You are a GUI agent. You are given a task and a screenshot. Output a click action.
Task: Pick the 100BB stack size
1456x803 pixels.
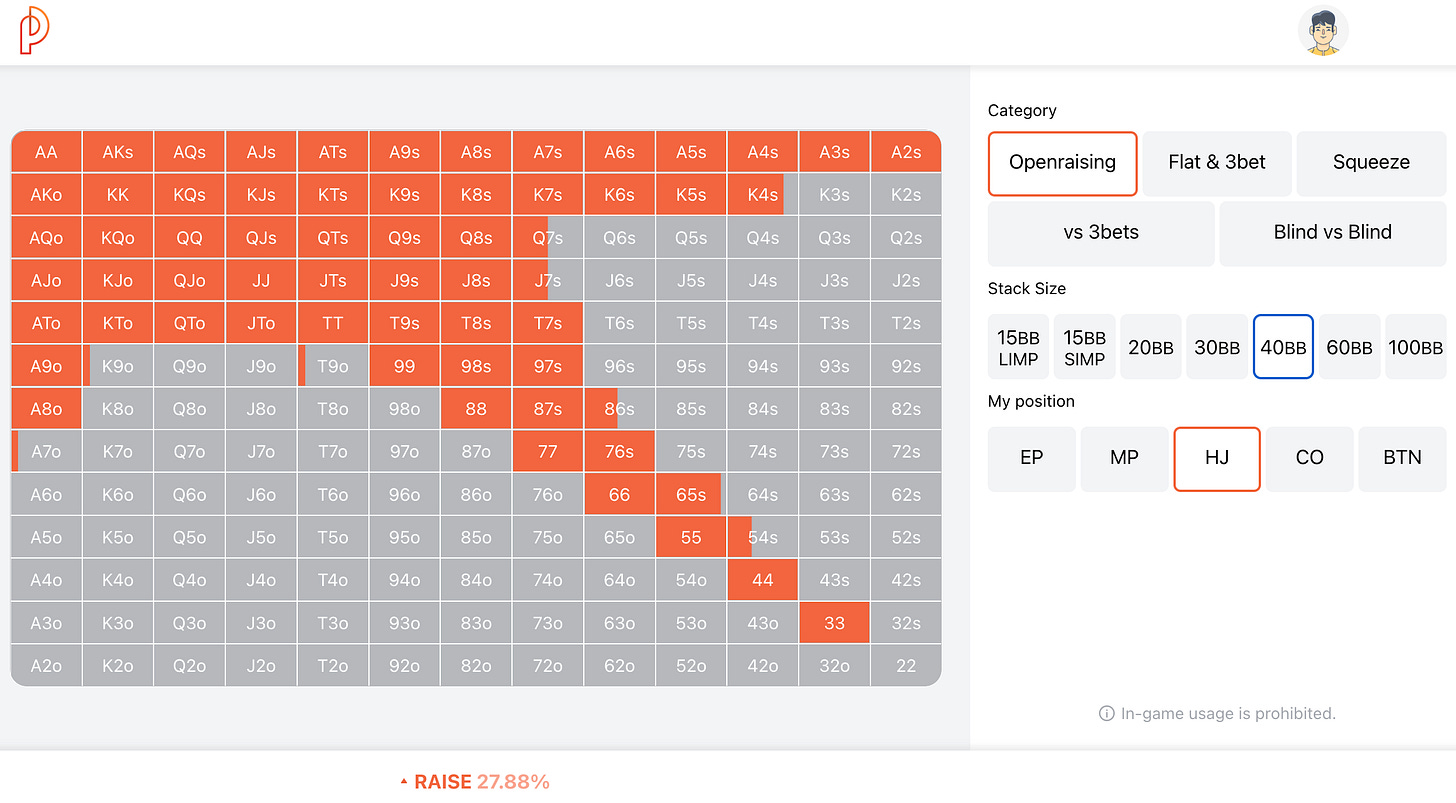point(1415,347)
